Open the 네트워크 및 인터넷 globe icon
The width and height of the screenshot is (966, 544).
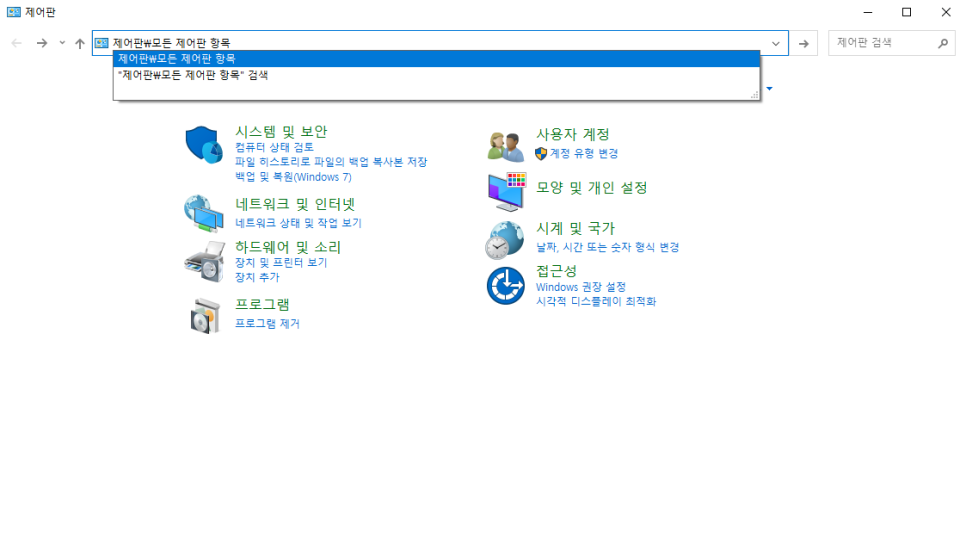[204, 213]
